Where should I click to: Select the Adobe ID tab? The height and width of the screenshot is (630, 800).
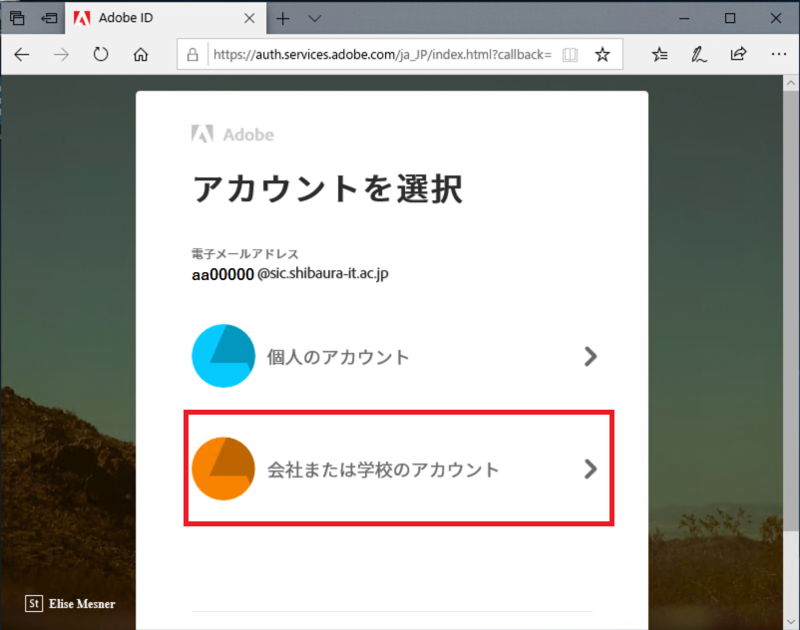coord(165,18)
